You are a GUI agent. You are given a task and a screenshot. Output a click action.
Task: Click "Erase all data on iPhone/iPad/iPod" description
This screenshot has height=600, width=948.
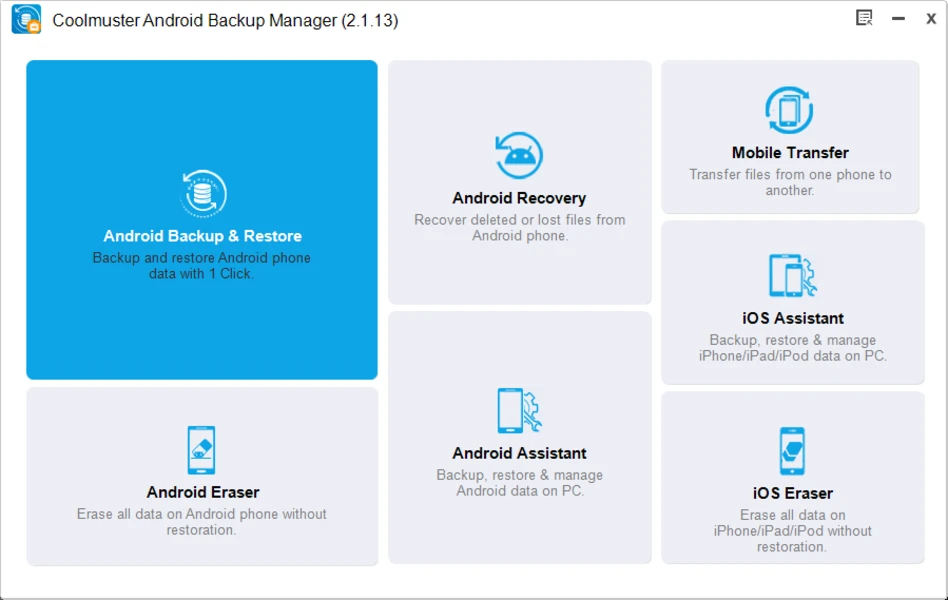tap(793, 531)
